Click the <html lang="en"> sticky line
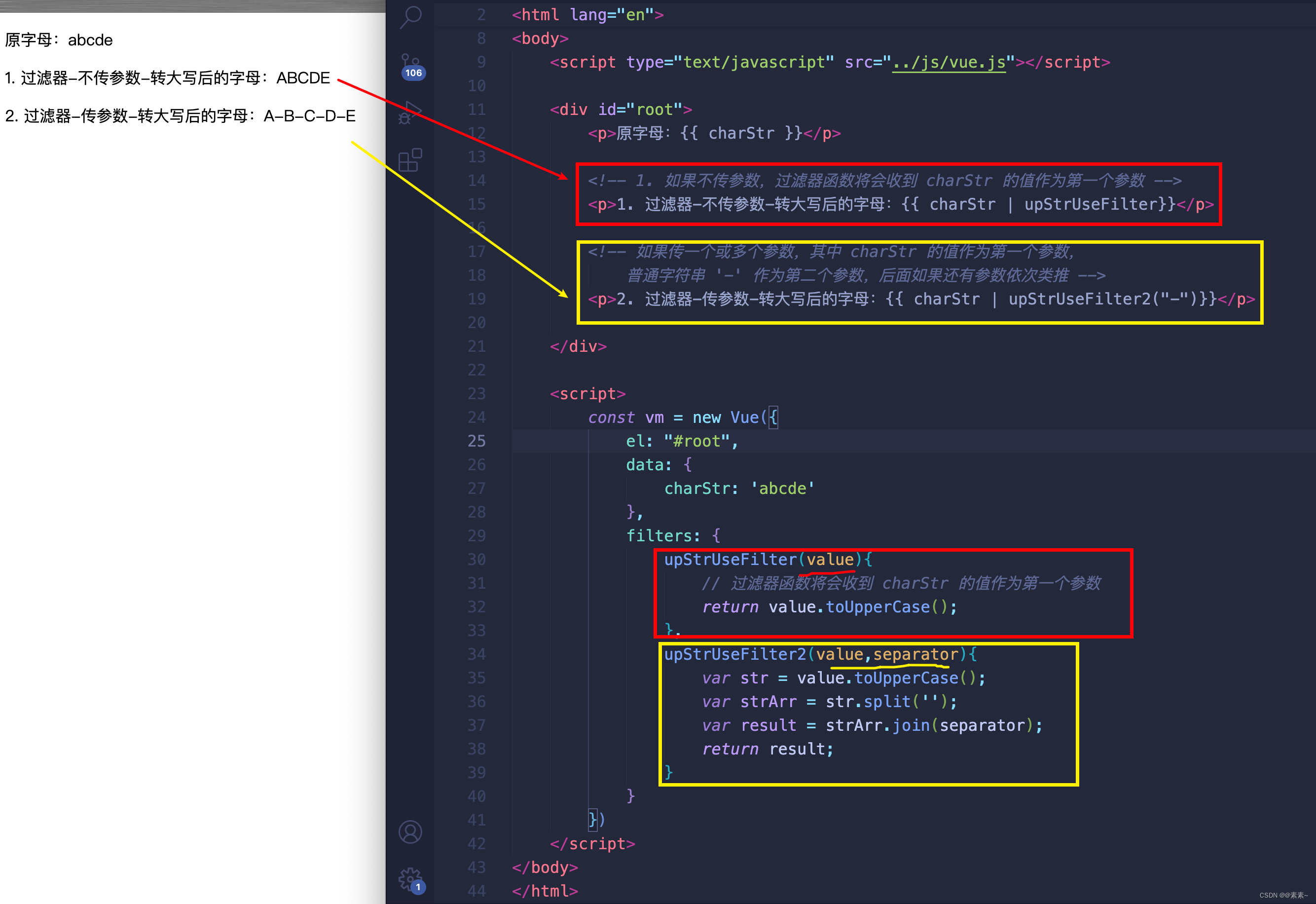Screen dimensions: 1316x904 (587, 15)
